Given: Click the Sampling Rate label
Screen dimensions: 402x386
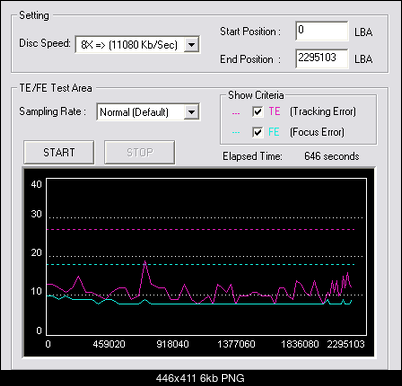Looking at the screenshot, I should (x=52, y=111).
